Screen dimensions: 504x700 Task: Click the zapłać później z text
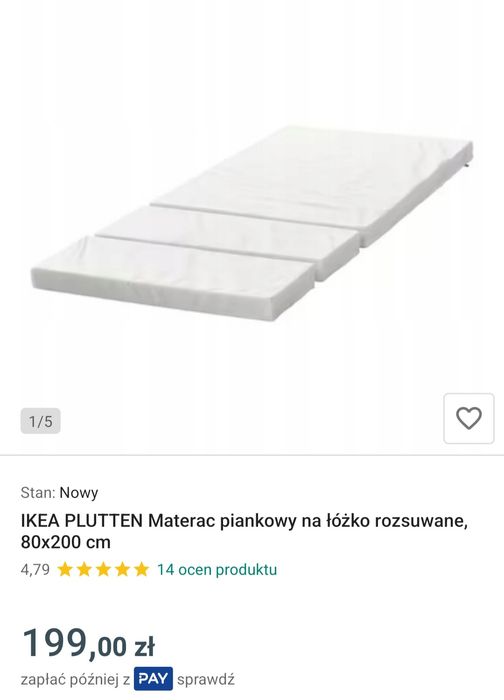coord(75,680)
